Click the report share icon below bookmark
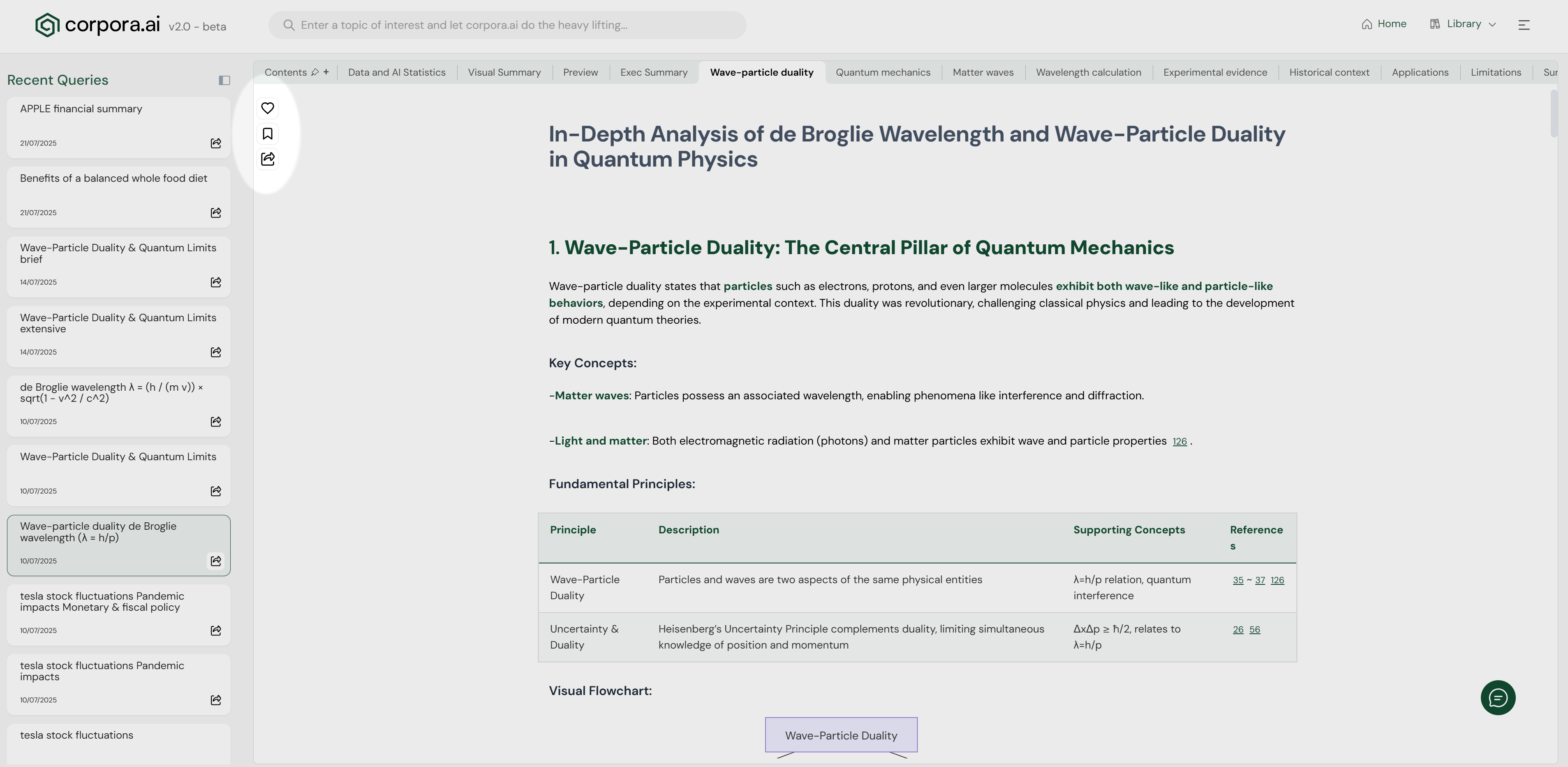 click(x=267, y=160)
